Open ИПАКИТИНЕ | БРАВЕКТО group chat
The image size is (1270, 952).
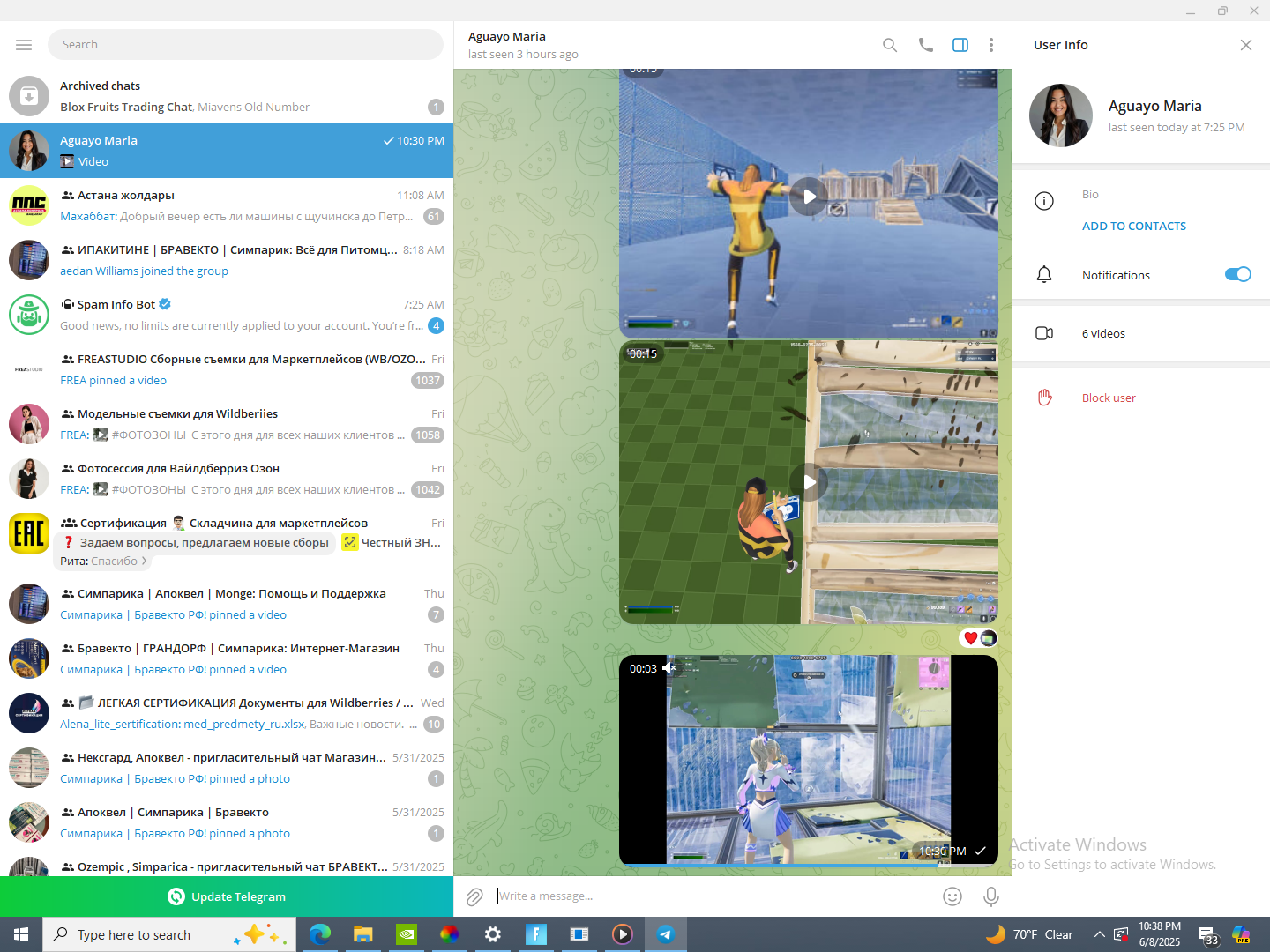(x=227, y=260)
